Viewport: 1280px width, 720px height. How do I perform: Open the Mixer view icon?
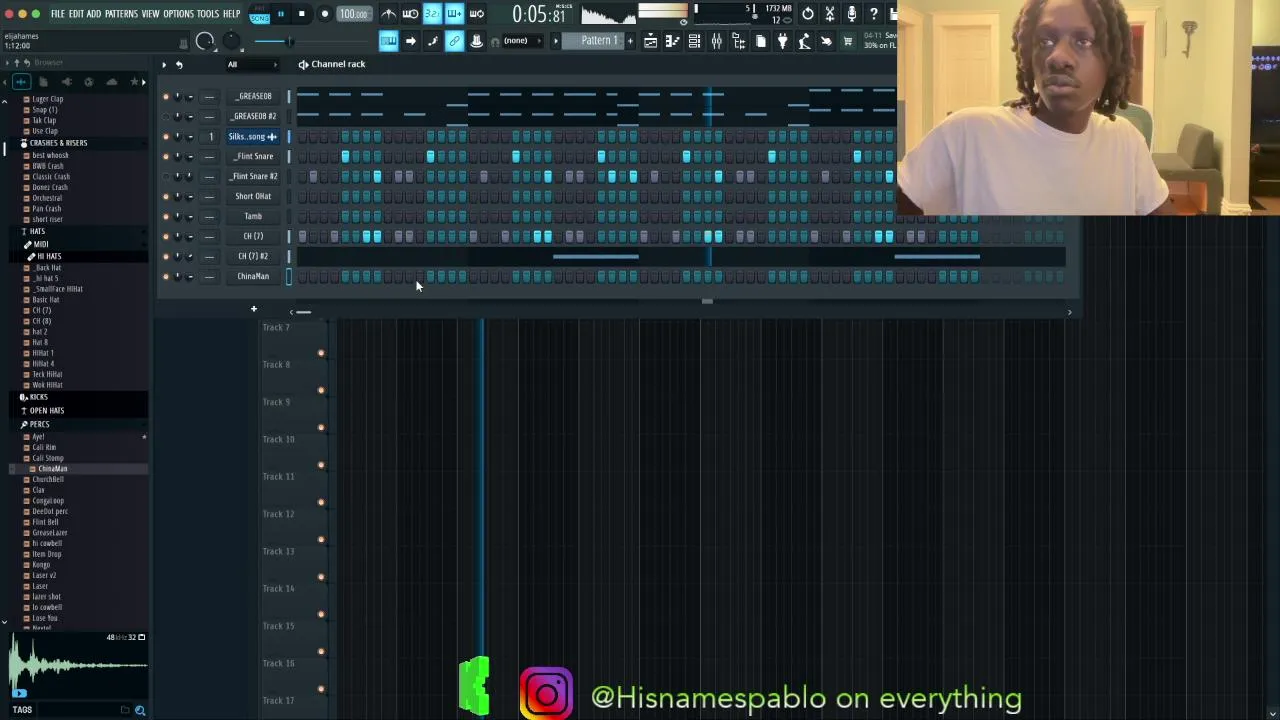716,41
